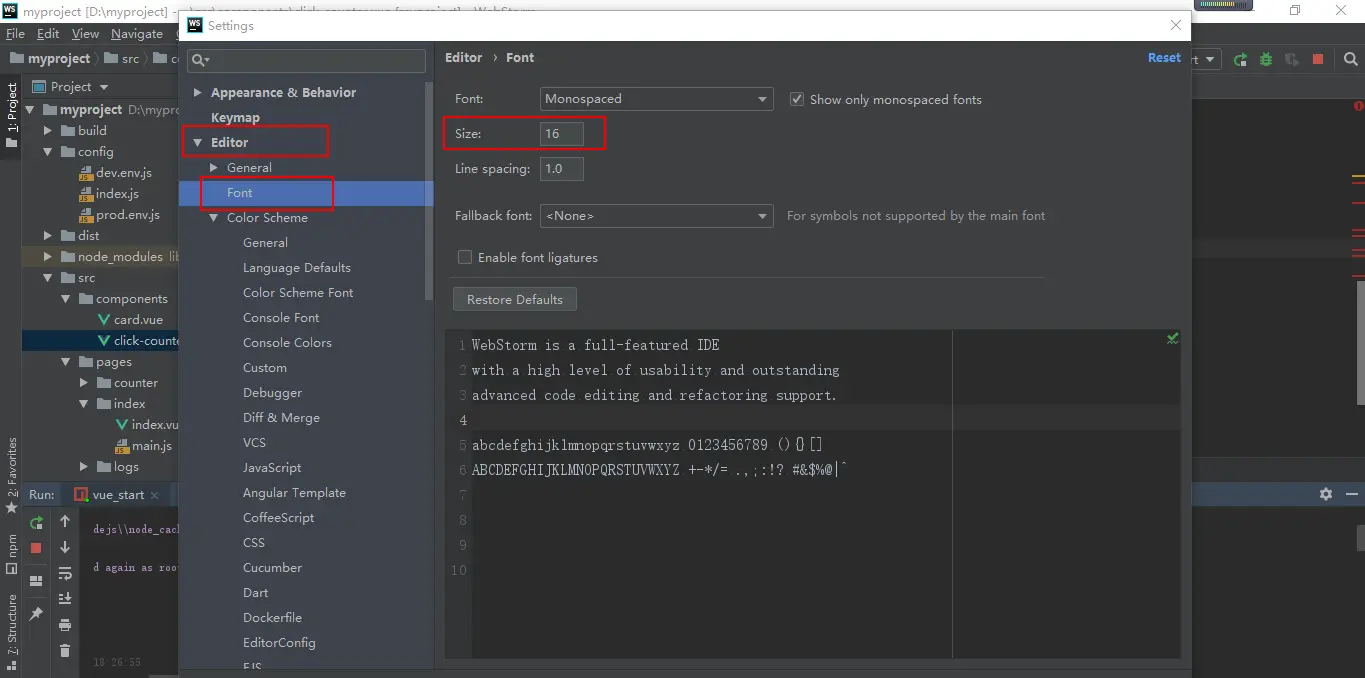Open the View menu

(x=85, y=33)
